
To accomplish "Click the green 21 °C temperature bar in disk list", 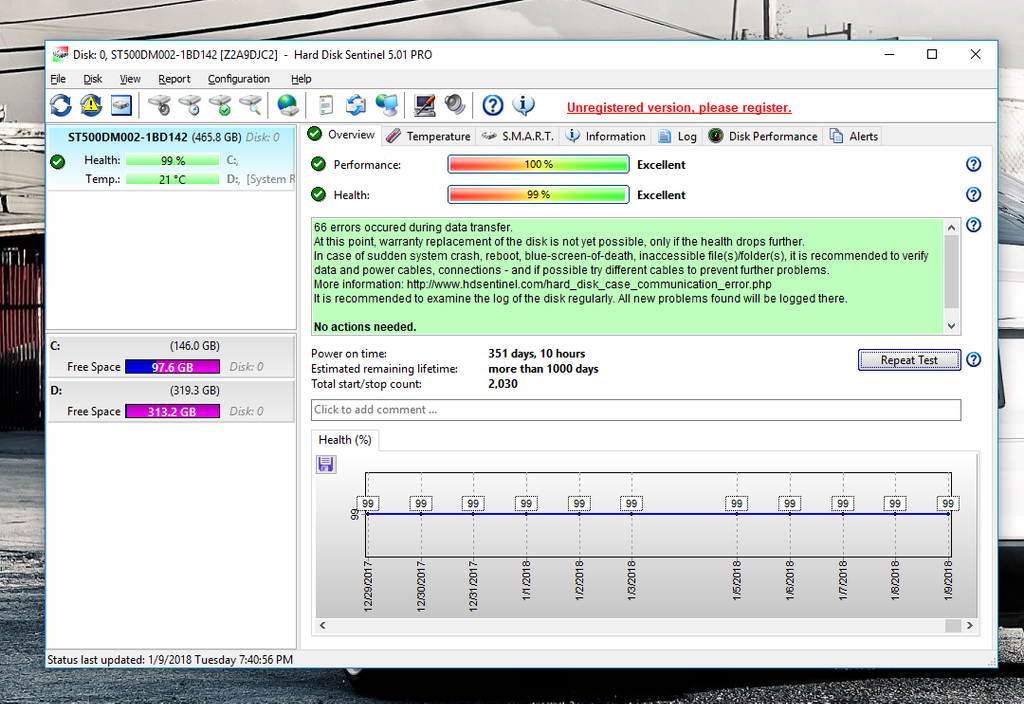I will 172,180.
